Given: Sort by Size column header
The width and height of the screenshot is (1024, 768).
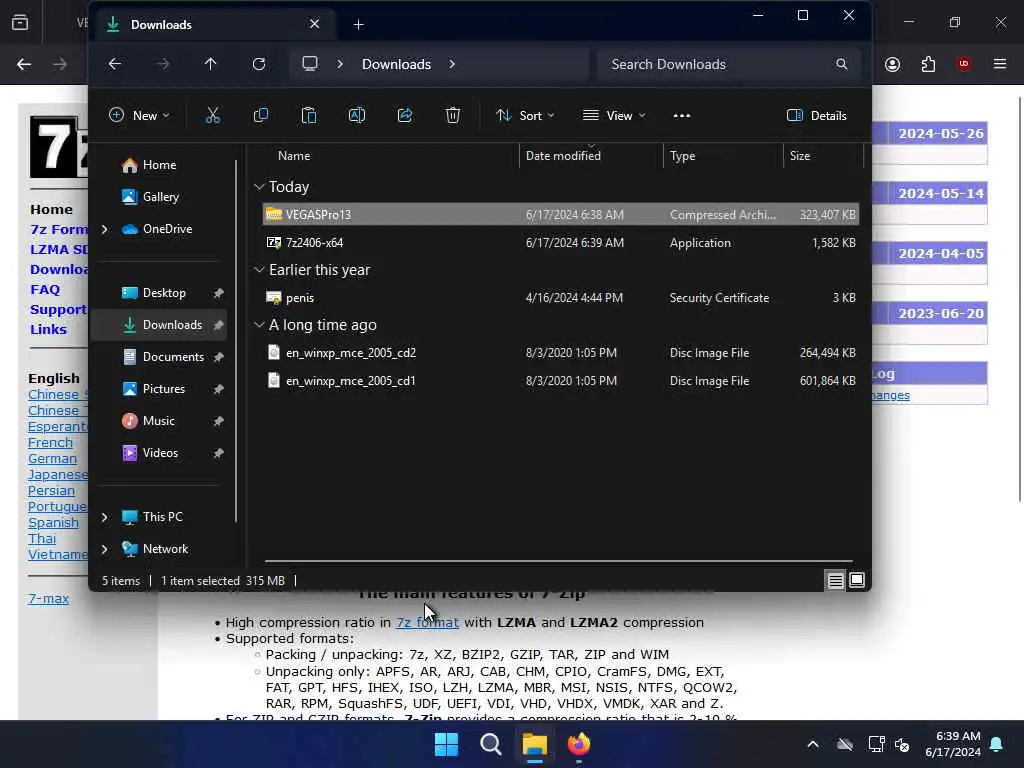Looking at the screenshot, I should click(800, 156).
